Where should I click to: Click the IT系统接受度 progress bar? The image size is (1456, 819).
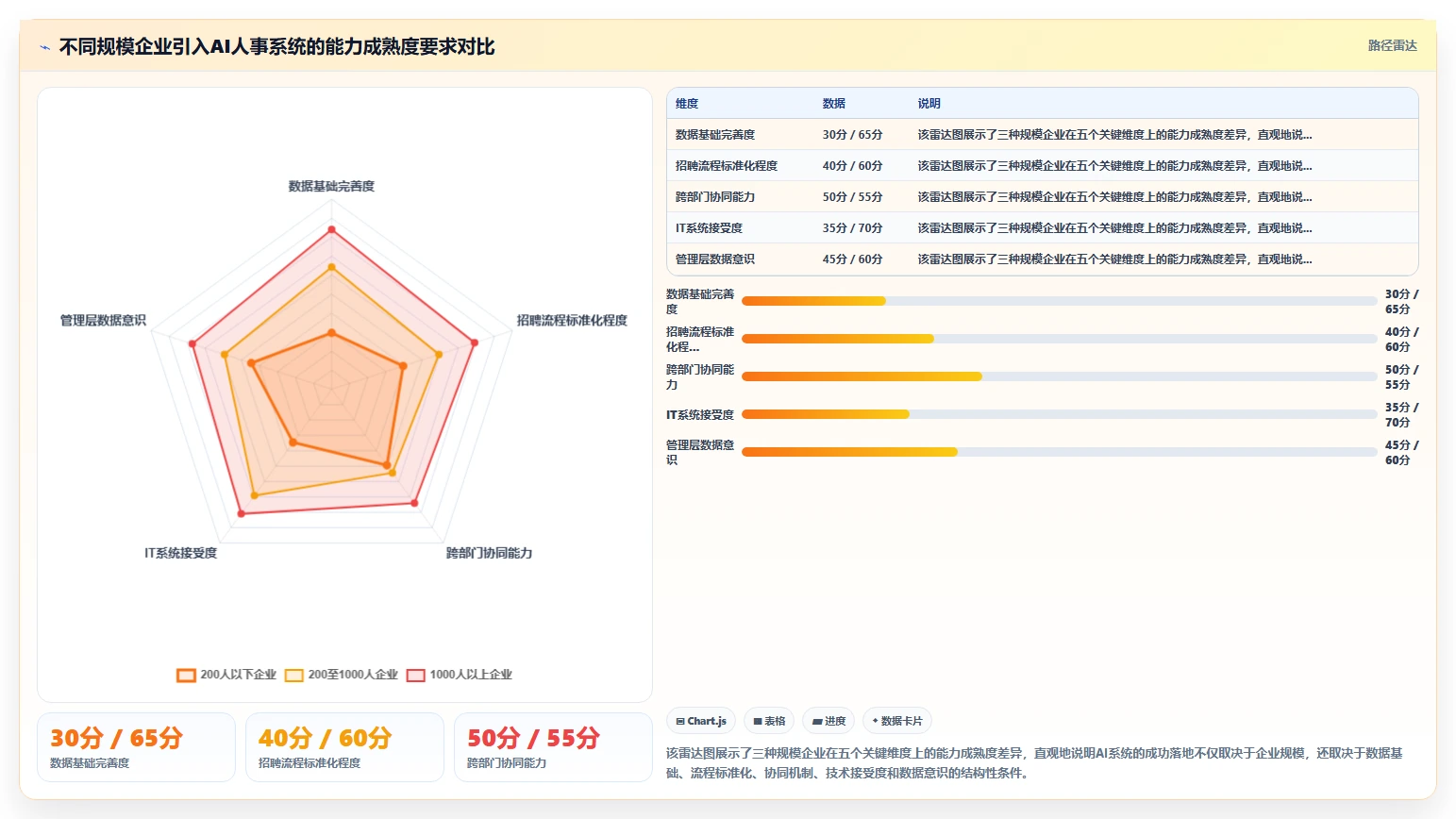(x=1059, y=414)
